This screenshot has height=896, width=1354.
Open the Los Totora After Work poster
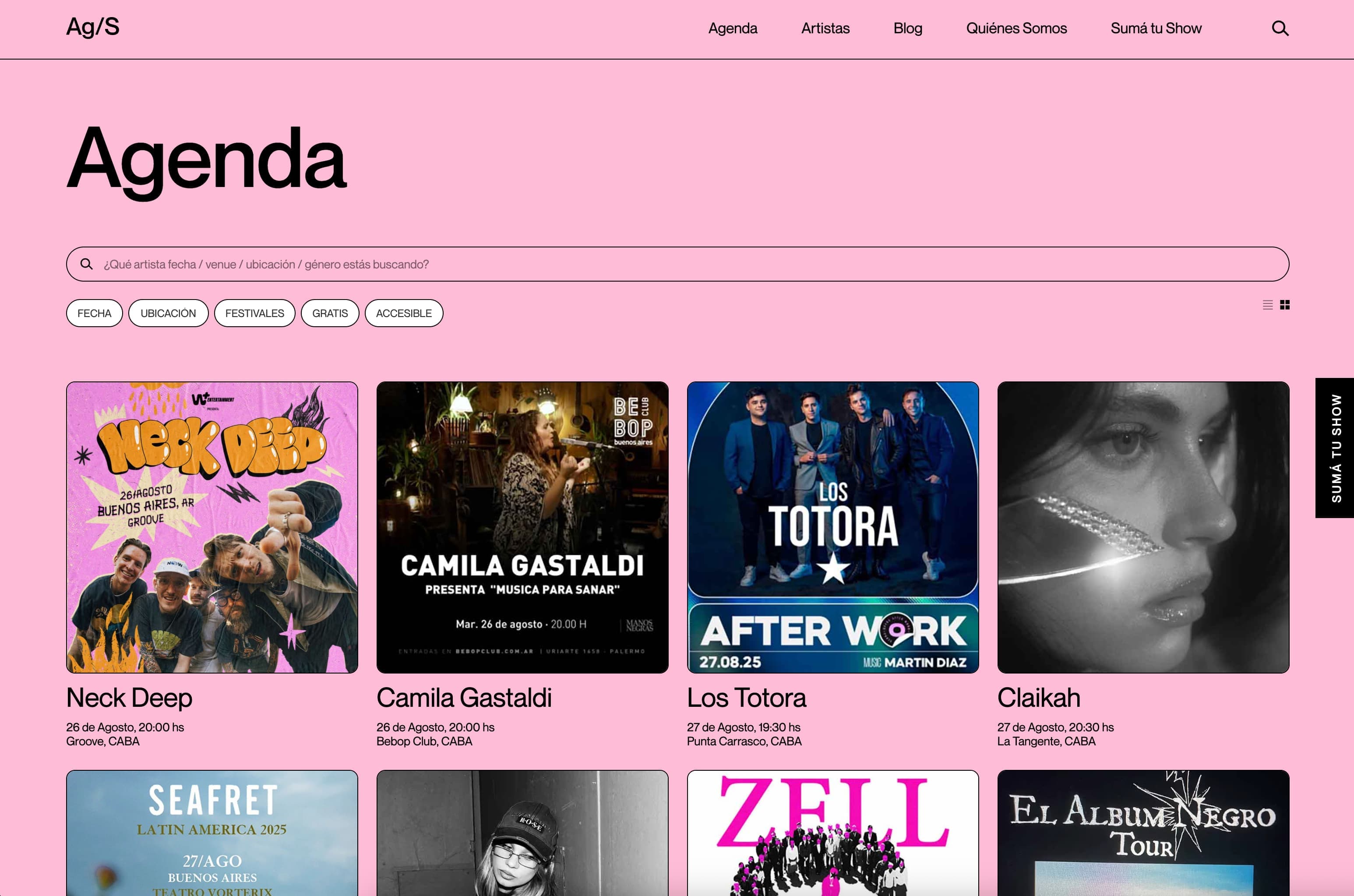[832, 527]
